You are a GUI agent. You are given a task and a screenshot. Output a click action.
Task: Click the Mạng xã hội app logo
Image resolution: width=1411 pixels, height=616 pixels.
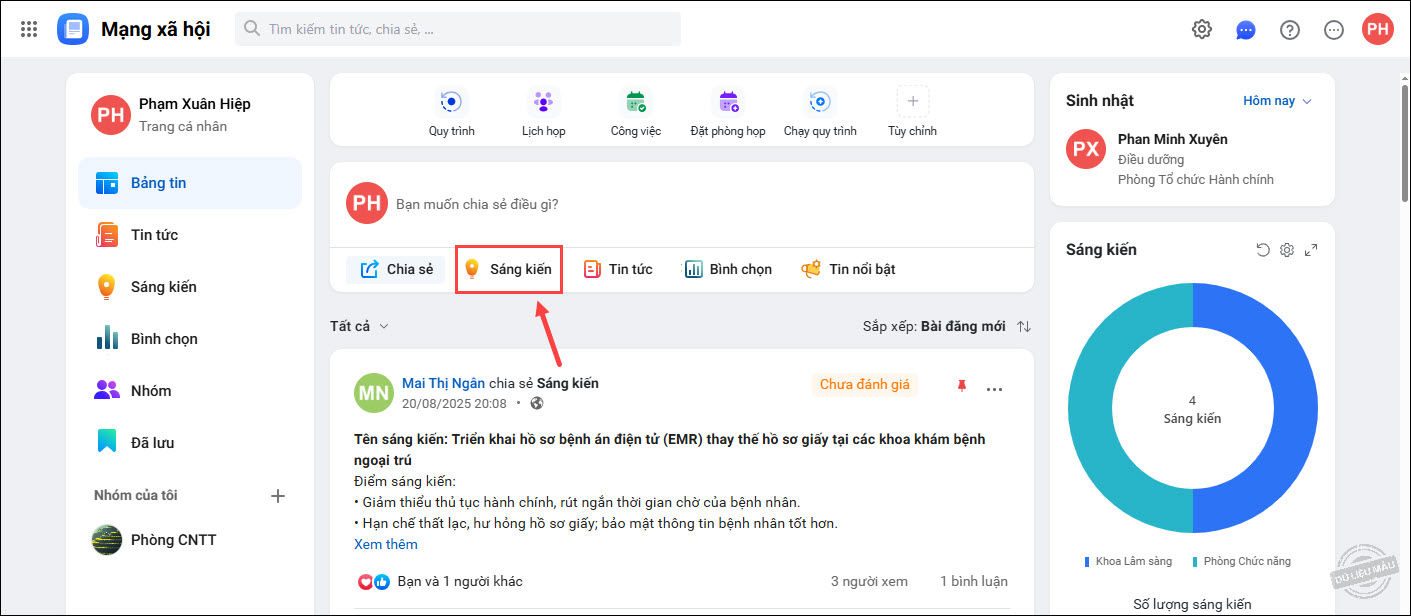tap(73, 29)
